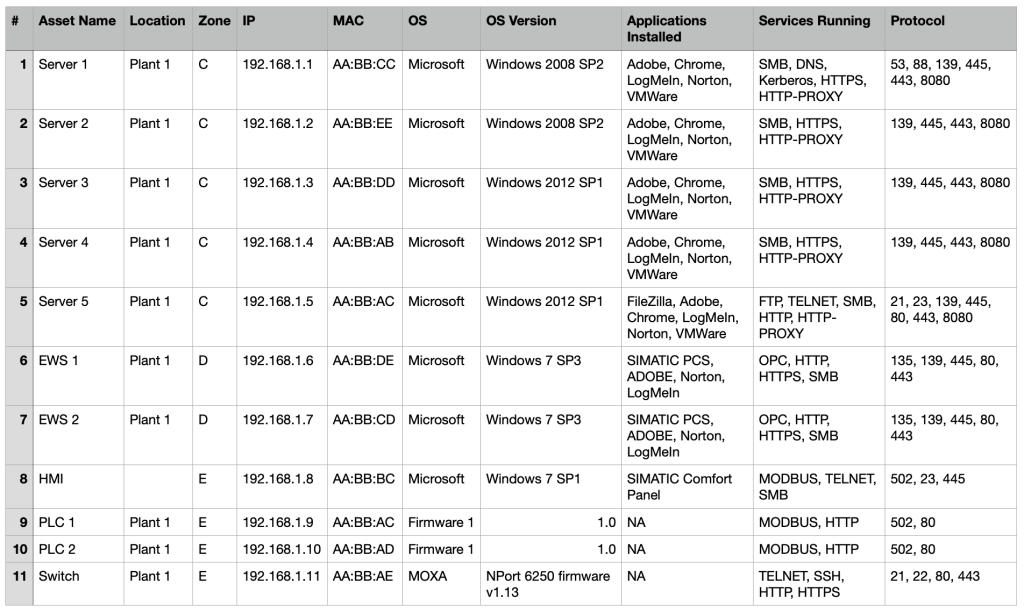Screen dimensions: 1024x613
Task: Click the MAC cell AA:BB:DE
Action: click(x=363, y=360)
